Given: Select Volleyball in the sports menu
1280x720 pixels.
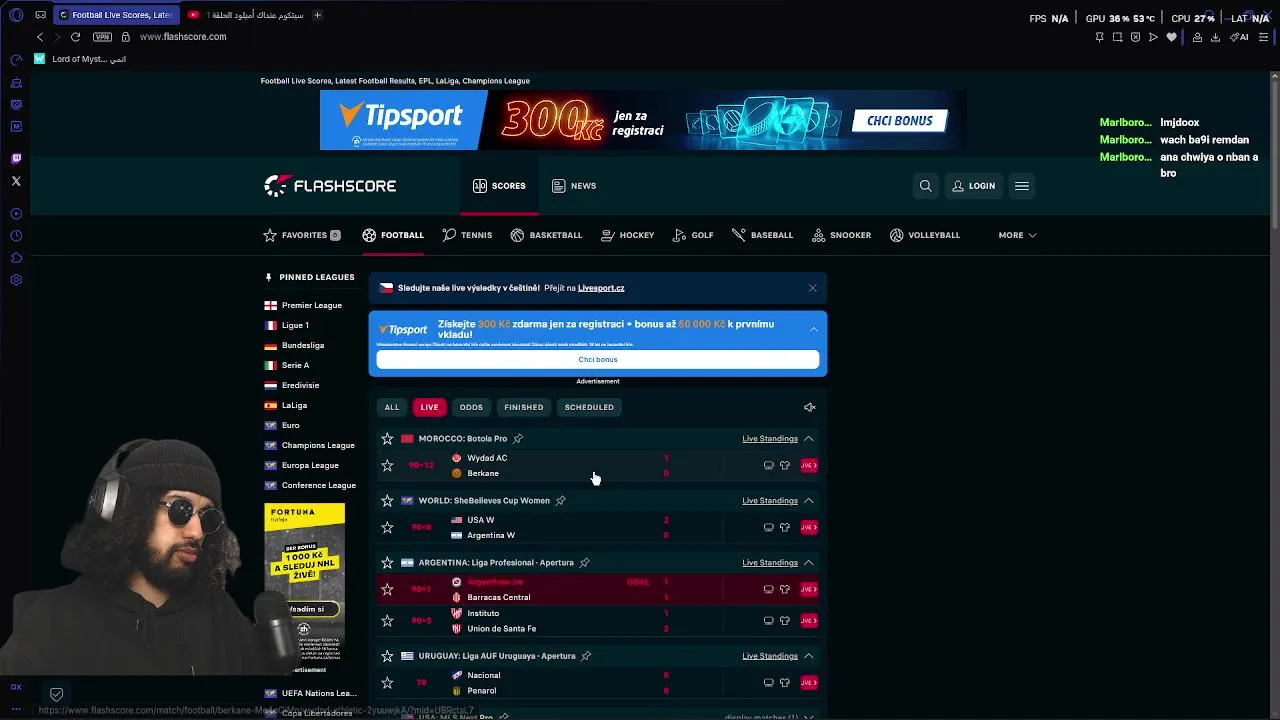Looking at the screenshot, I should [924, 235].
